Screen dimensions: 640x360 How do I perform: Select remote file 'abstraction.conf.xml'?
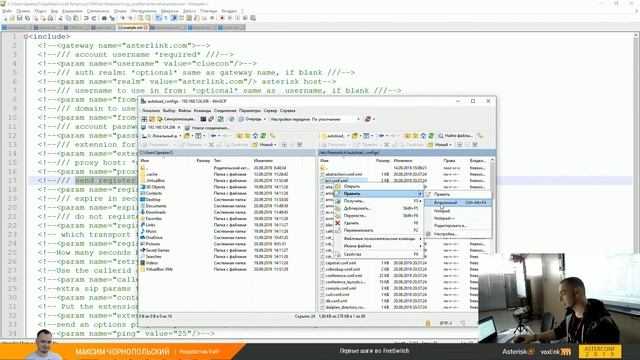[x=344, y=174]
